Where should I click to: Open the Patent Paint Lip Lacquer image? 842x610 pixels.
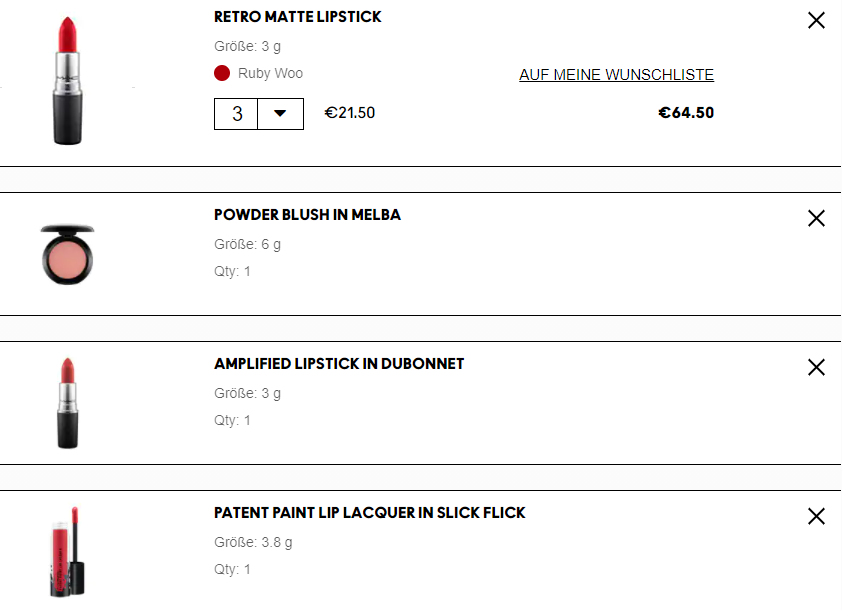(67, 551)
